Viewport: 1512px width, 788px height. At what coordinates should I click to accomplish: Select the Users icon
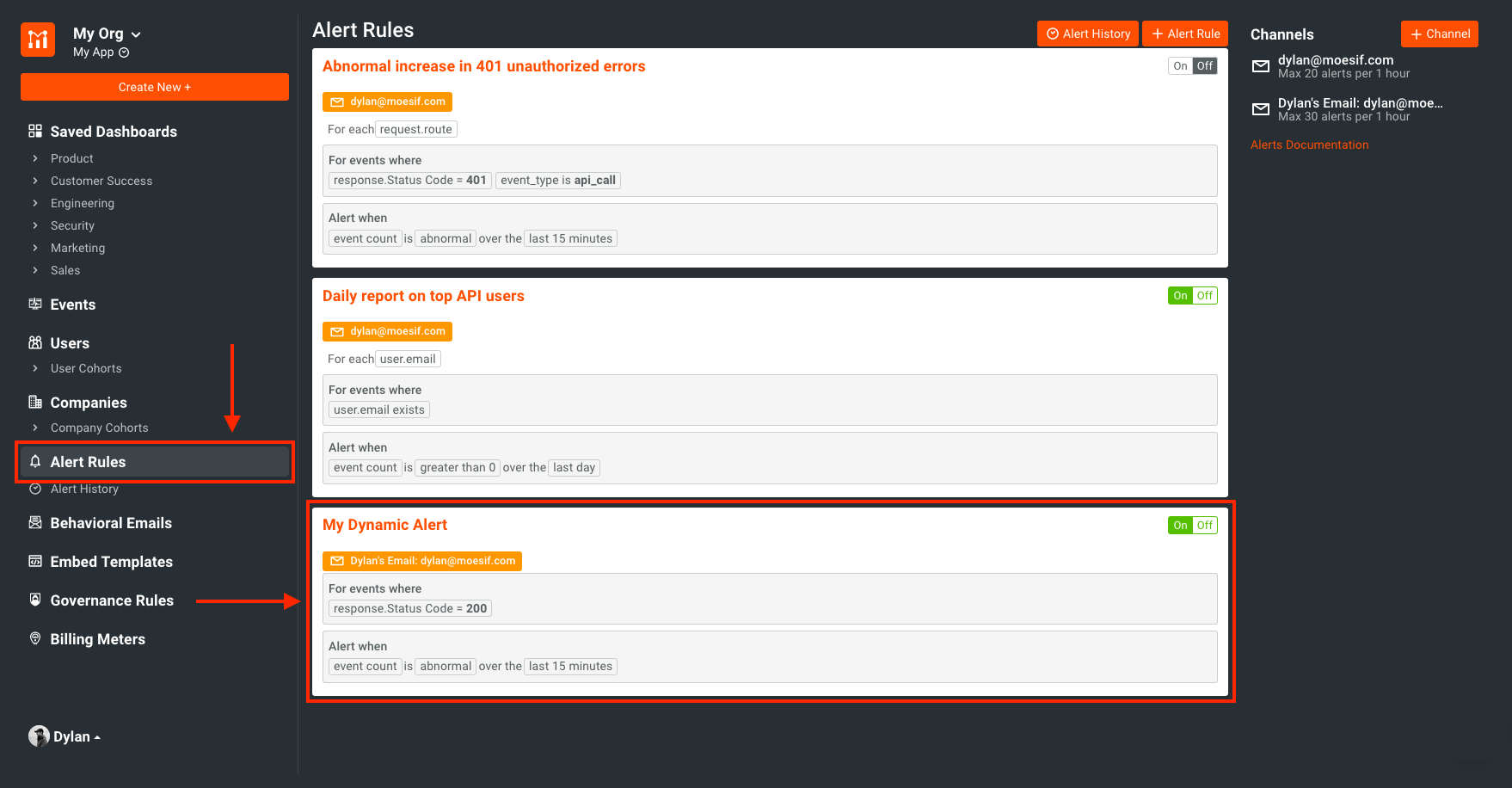[x=34, y=342]
